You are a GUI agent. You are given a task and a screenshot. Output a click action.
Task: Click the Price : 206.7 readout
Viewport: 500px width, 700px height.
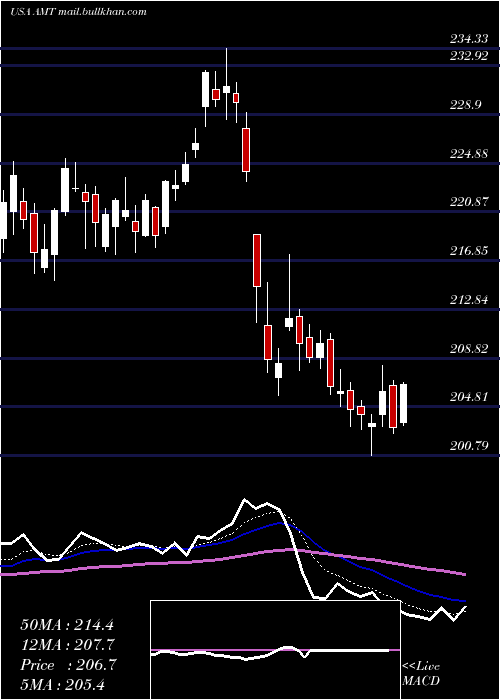coord(68,665)
